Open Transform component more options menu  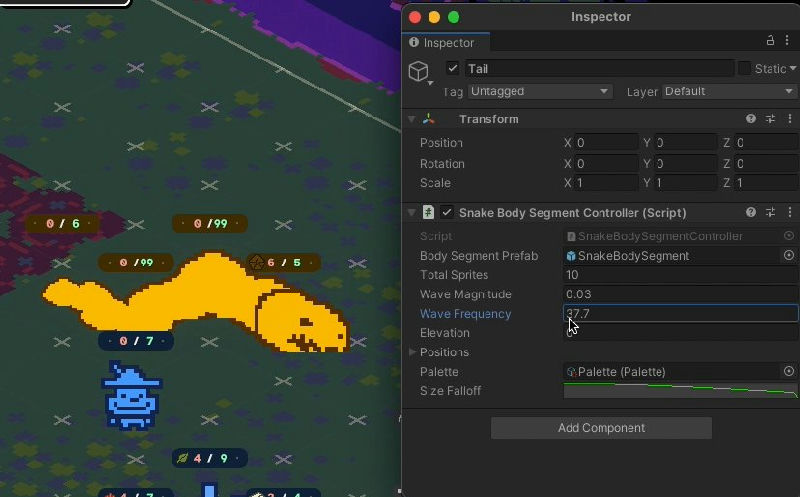click(790, 119)
